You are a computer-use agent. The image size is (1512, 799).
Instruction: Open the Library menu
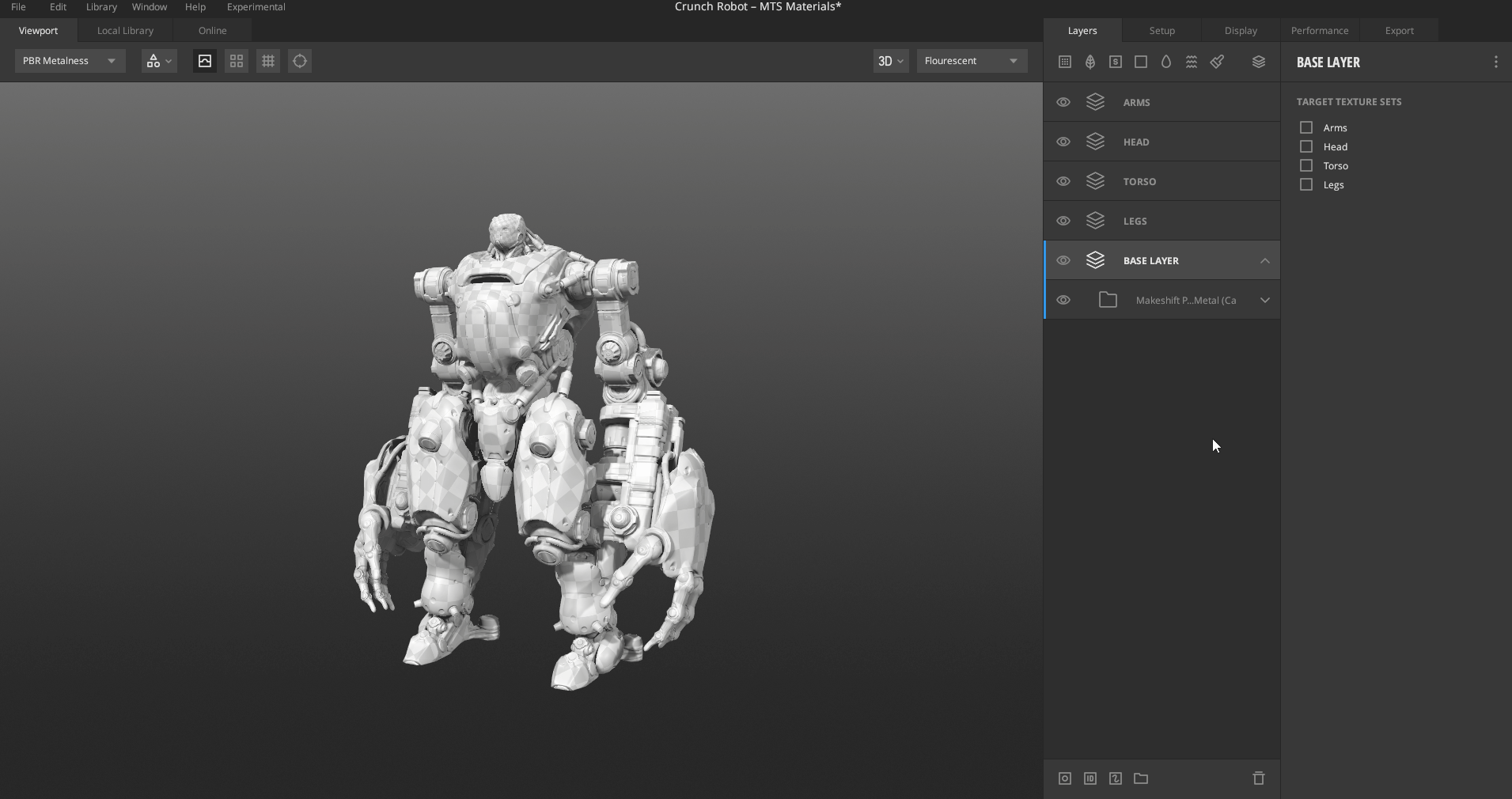pyautogui.click(x=101, y=6)
